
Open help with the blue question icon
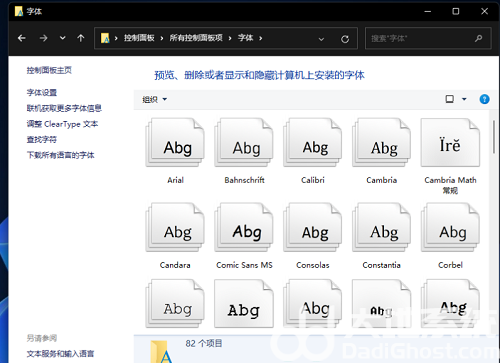(x=484, y=99)
